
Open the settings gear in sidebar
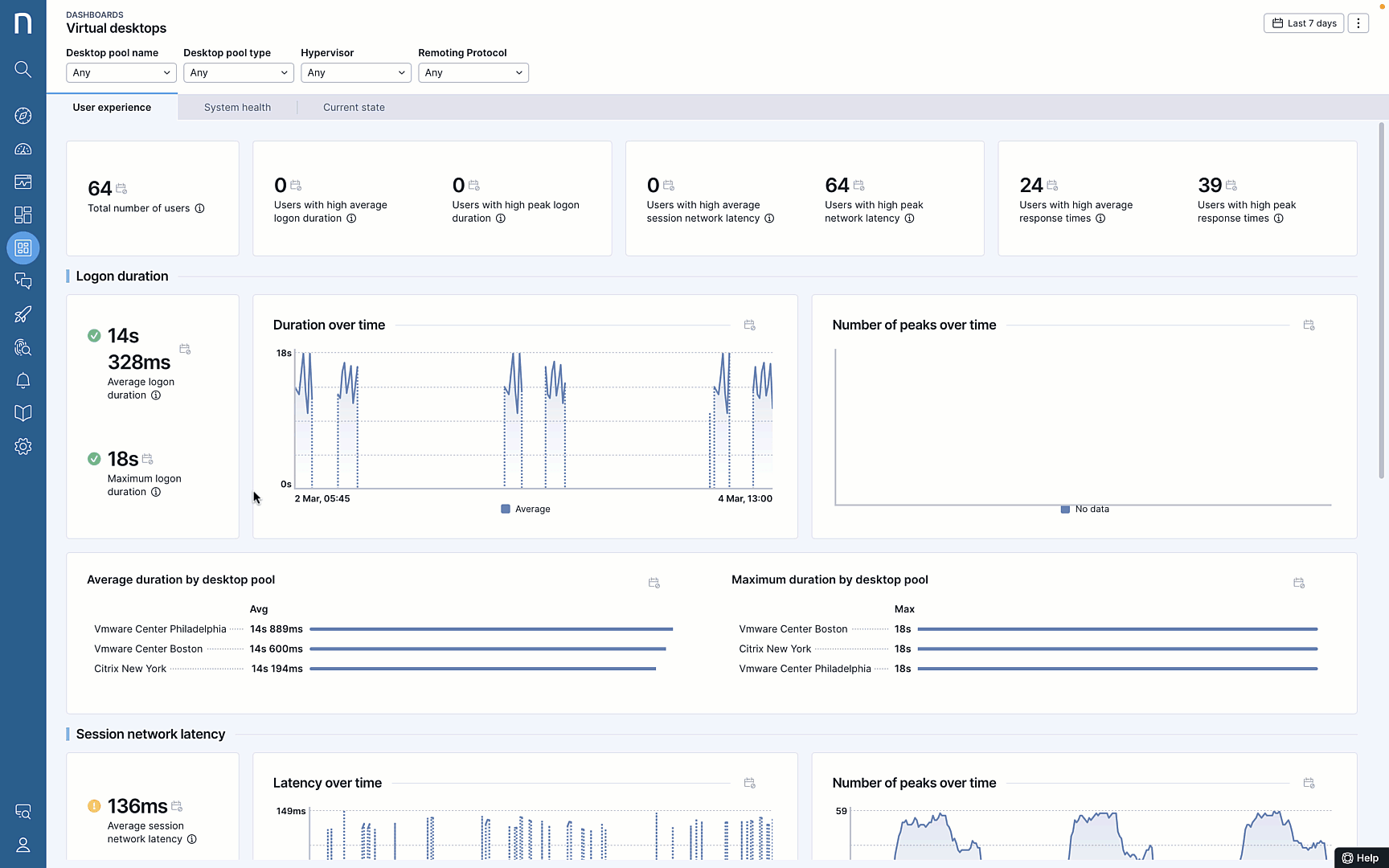coord(23,446)
